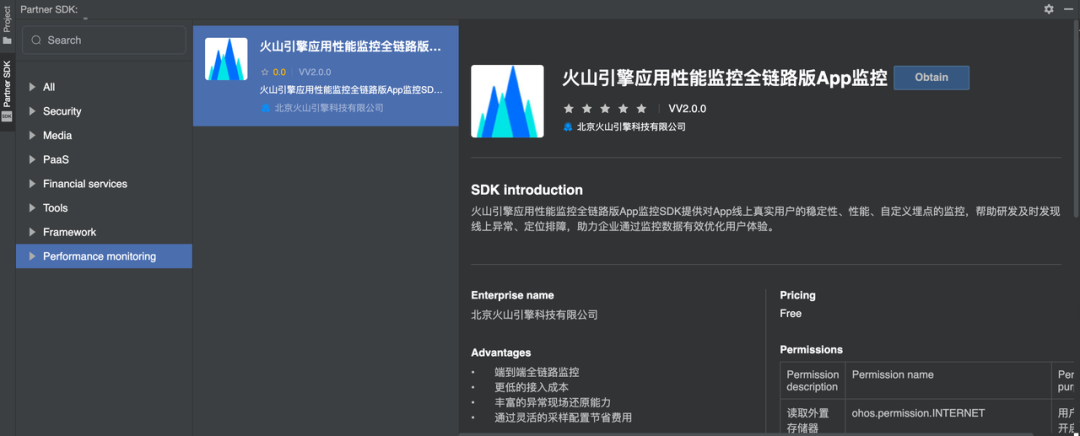Expand the Performance monitoring category arrow
The width and height of the screenshot is (1080, 436).
(x=32, y=256)
